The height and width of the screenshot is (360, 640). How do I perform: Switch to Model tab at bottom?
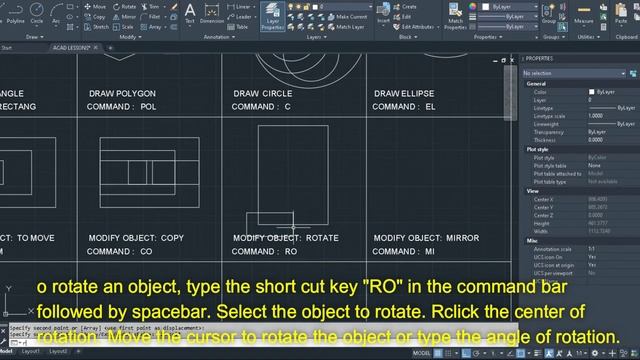(x=6, y=351)
